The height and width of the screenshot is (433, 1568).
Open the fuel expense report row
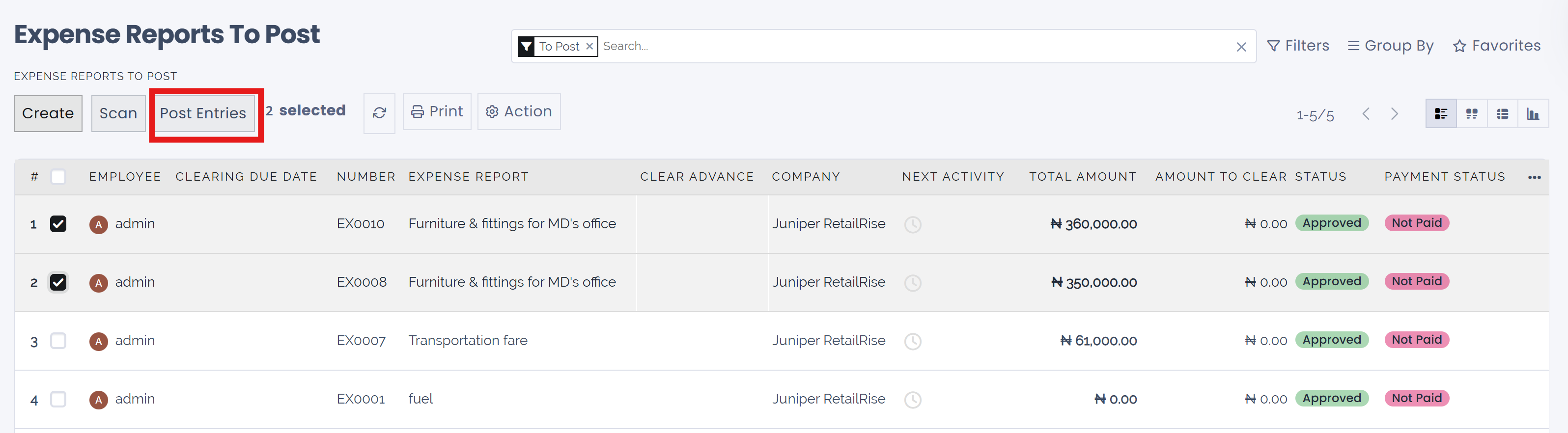click(x=420, y=399)
